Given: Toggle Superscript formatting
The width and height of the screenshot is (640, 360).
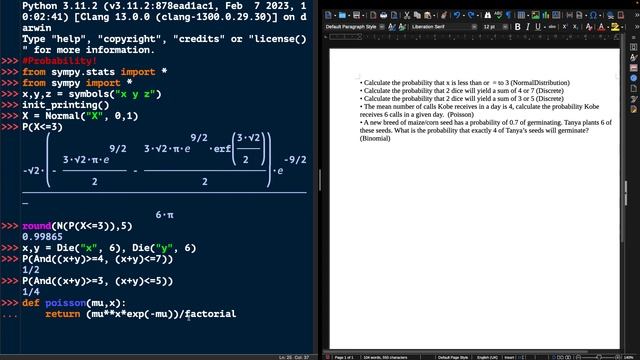Looking at the screenshot, I should point(565,27).
